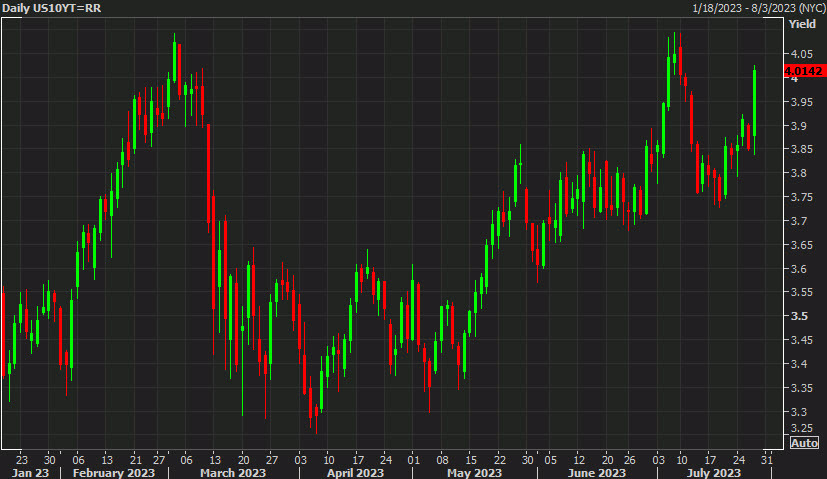Viewport: 827px width, 479px height.
Task: Click the bold 3.5 yield axis value
Action: 799,316
